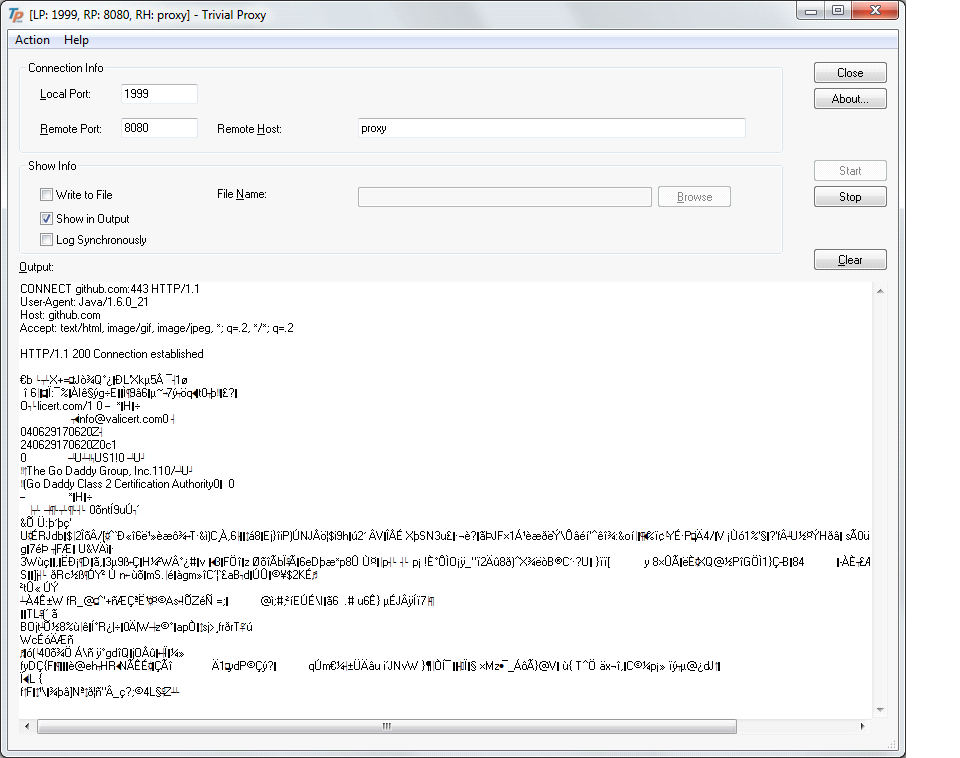Click 'Go Daddy Class 2 Certification Authority' text
This screenshot has width=960, height=758.
[122, 484]
